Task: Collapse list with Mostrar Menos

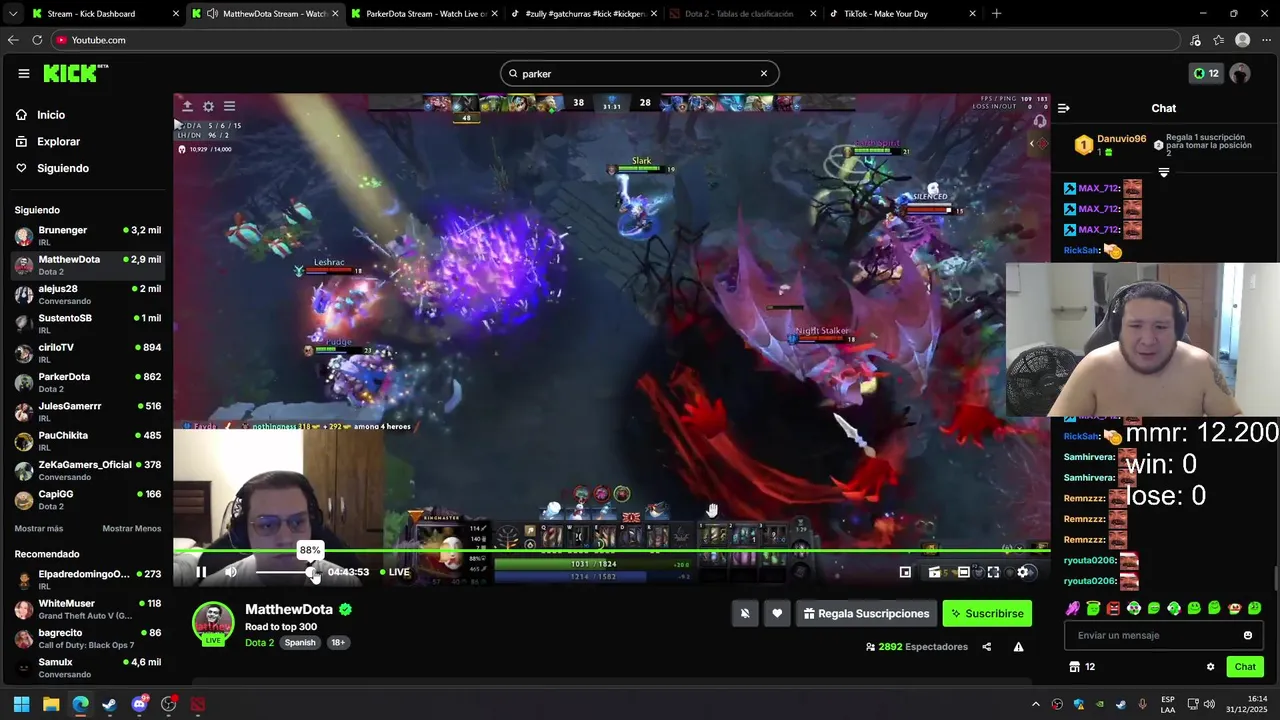Action: [131, 528]
